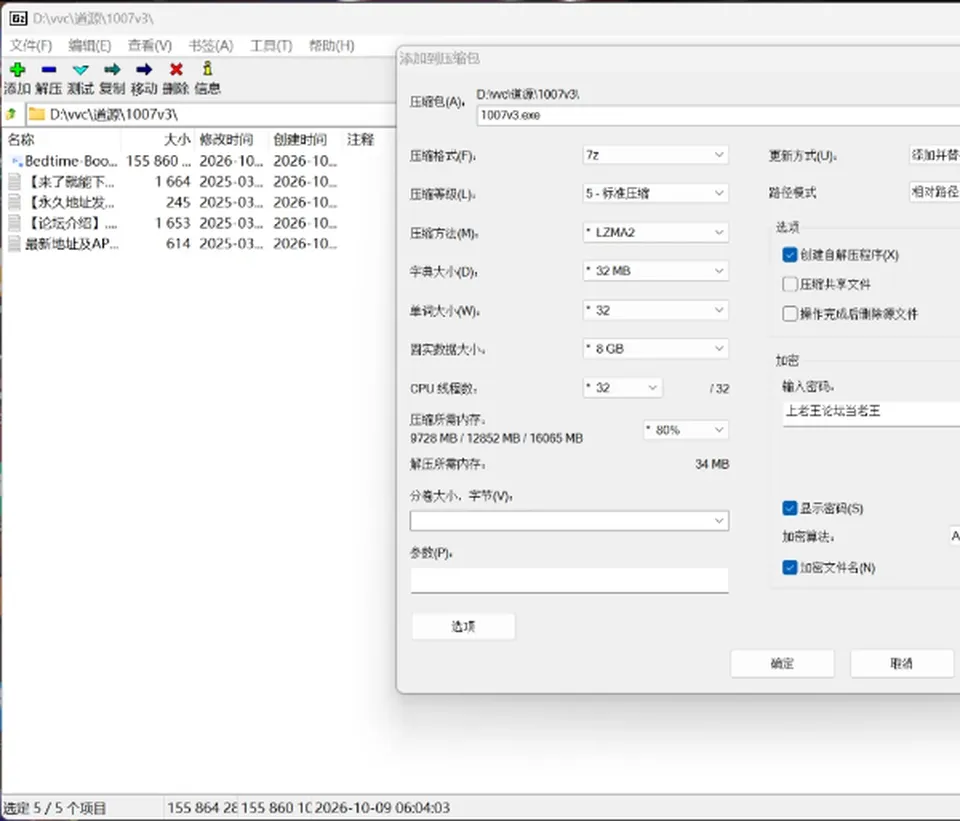This screenshot has height=821, width=960.
Task: Click the 取消 button
Action: point(901,664)
